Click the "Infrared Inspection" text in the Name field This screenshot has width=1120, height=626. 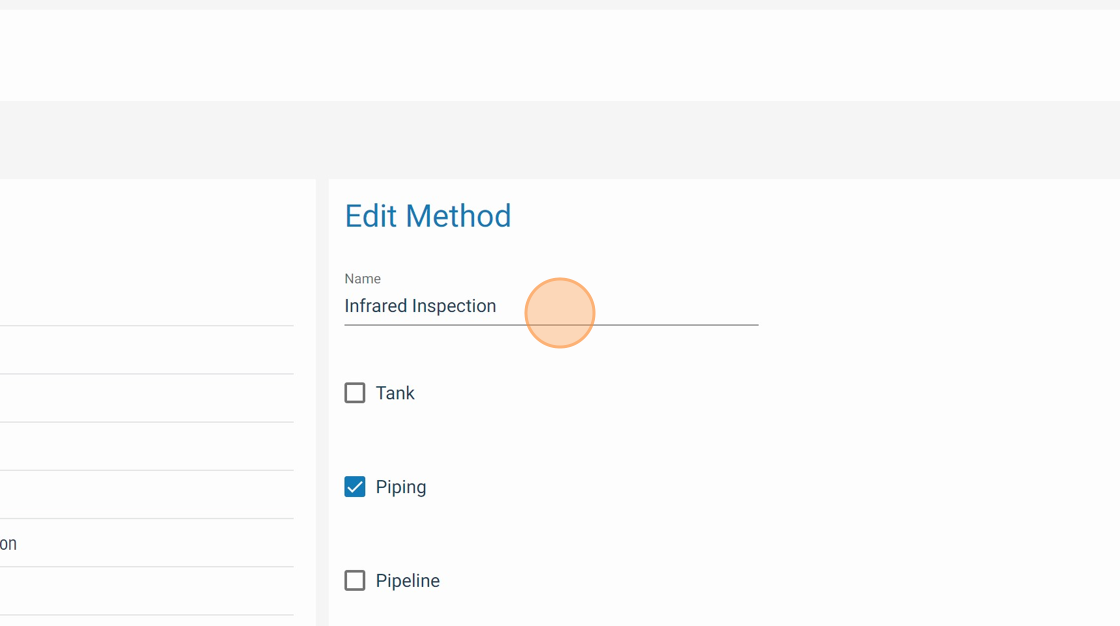(420, 306)
